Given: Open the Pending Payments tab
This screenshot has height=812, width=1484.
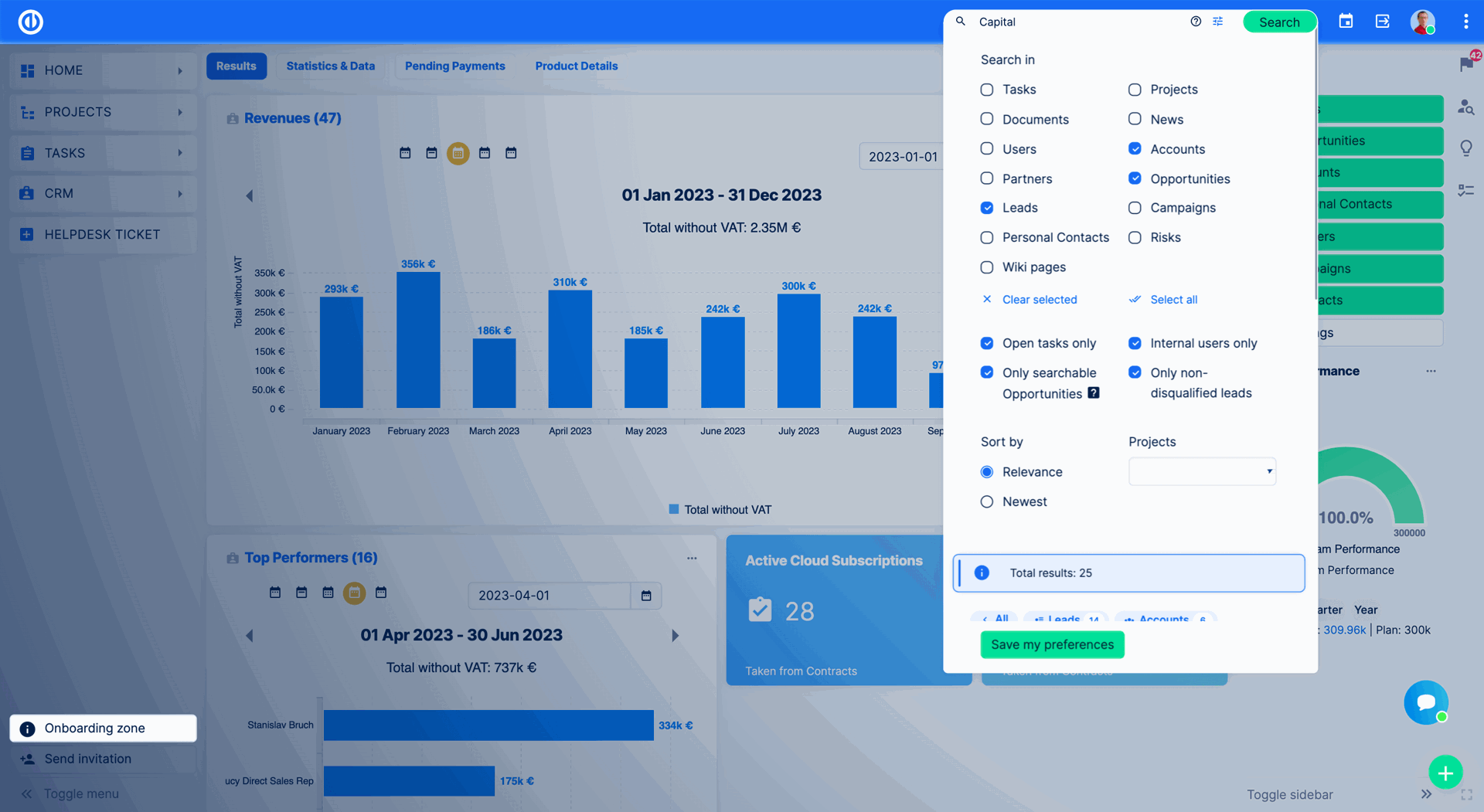Looking at the screenshot, I should (x=454, y=66).
